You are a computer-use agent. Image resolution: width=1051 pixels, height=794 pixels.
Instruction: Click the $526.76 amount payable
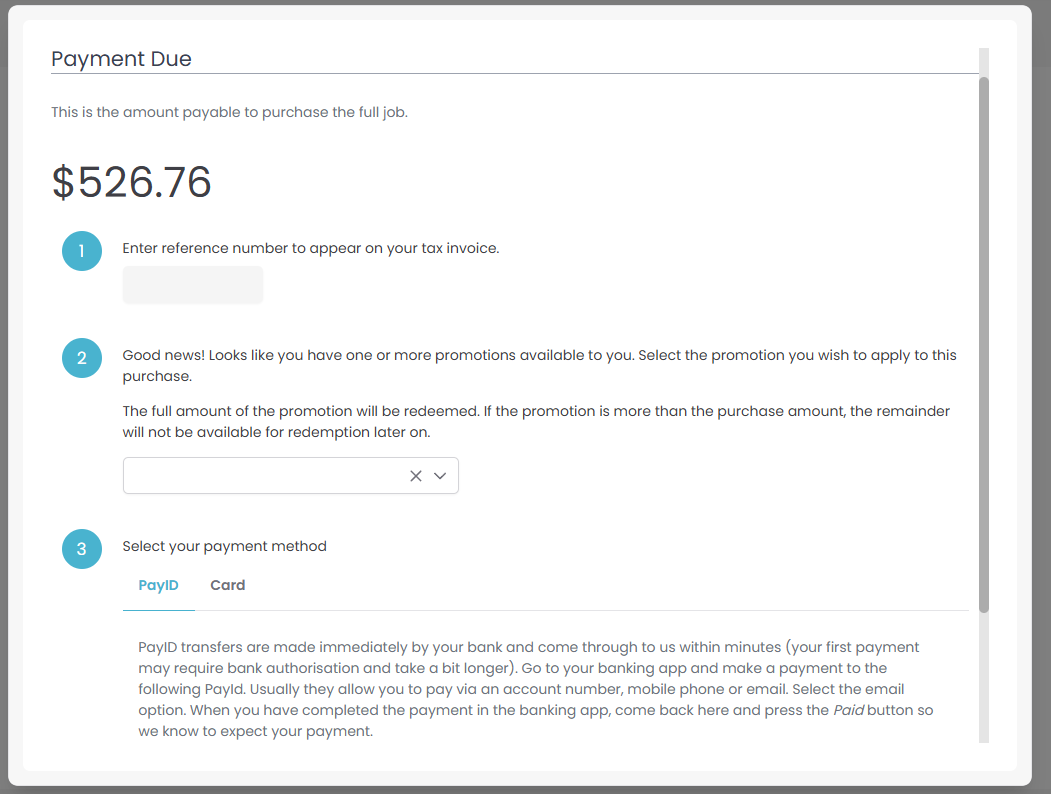coord(132,183)
